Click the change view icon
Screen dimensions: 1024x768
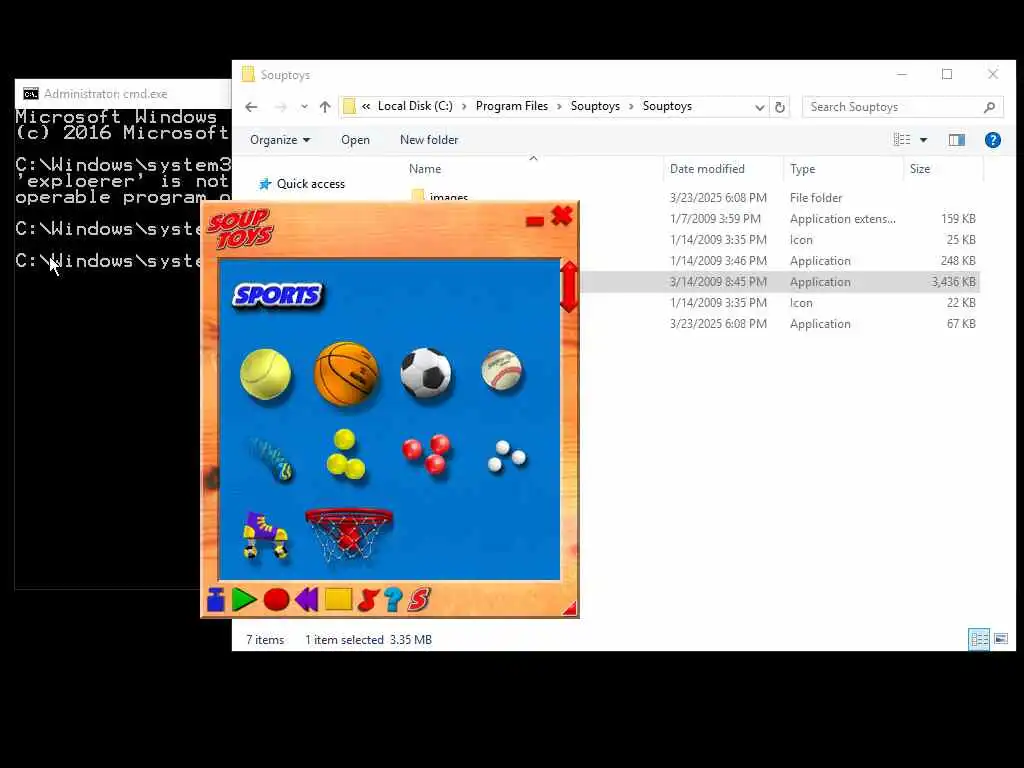[902, 140]
